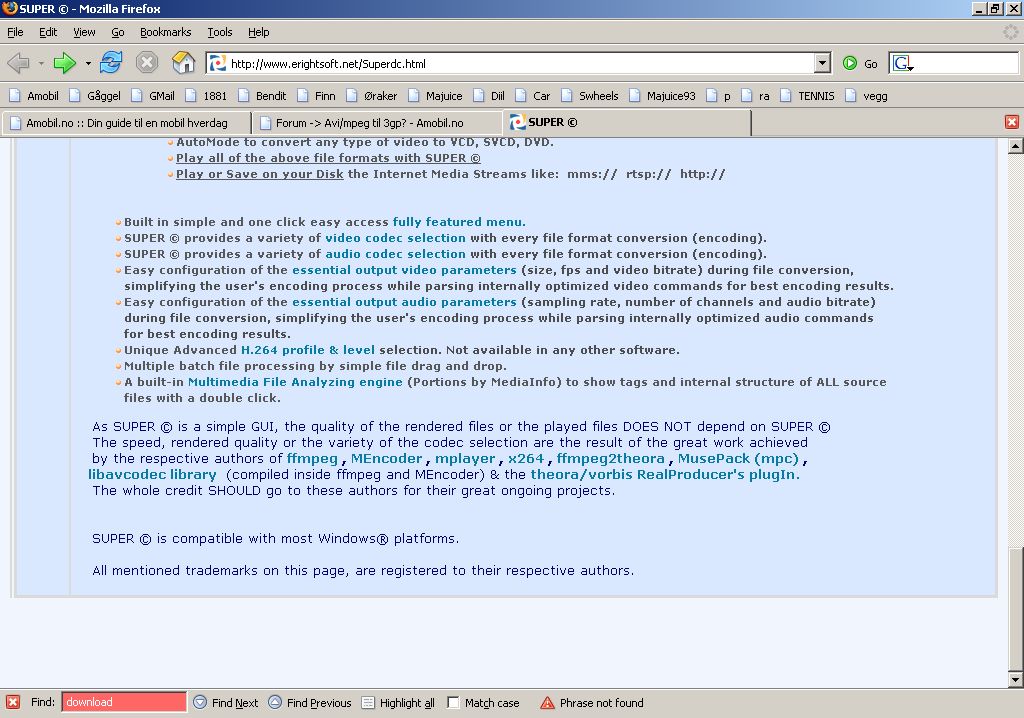Select the SUPER © tab
This screenshot has width=1024, height=718.
[x=627, y=122]
